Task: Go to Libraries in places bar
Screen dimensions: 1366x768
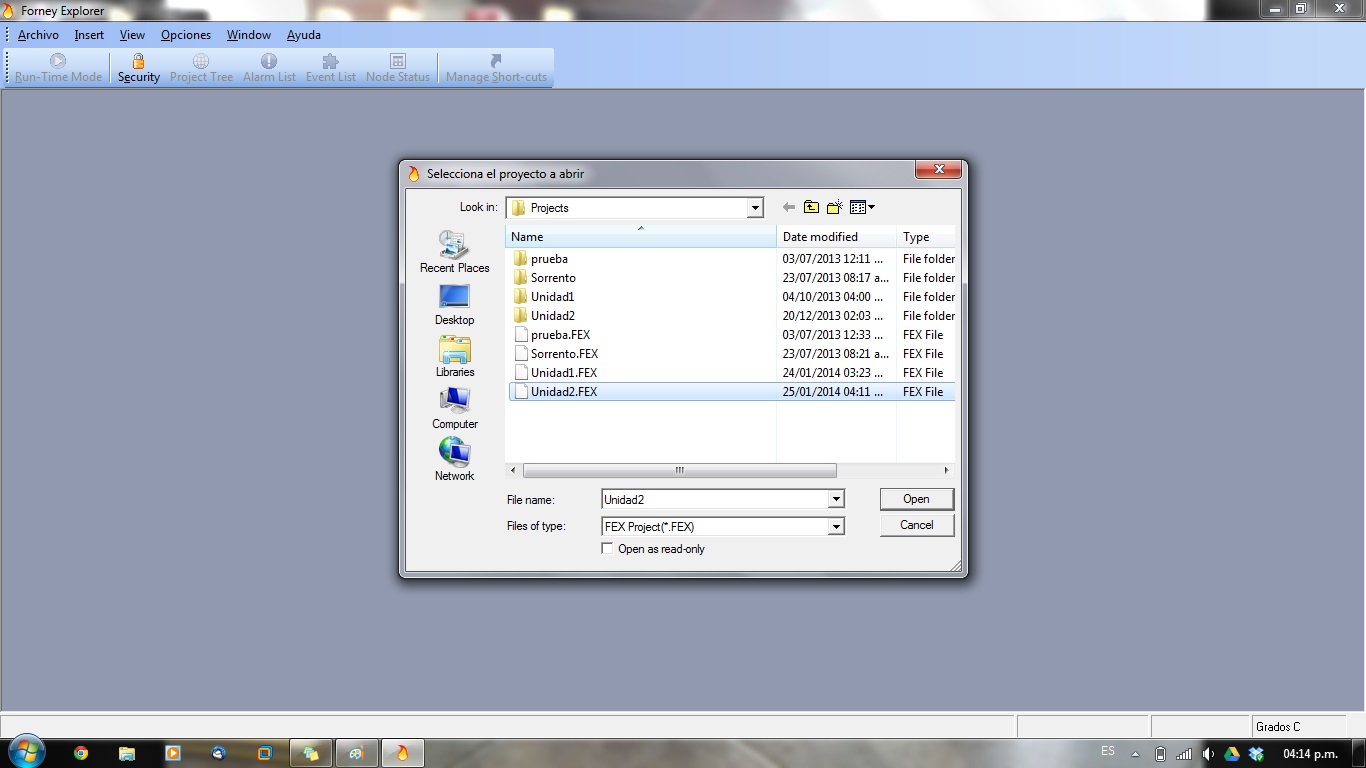Action: 454,356
